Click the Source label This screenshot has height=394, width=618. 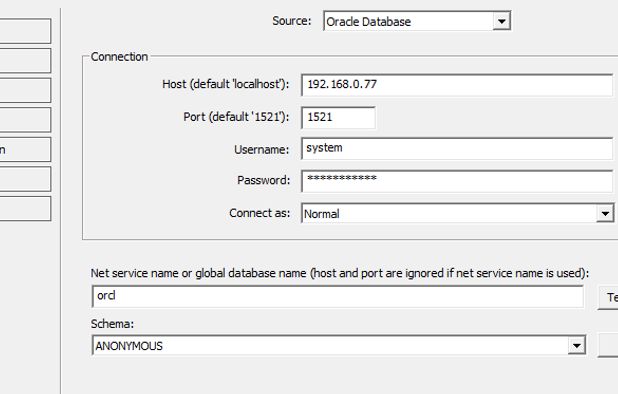tap(292, 21)
